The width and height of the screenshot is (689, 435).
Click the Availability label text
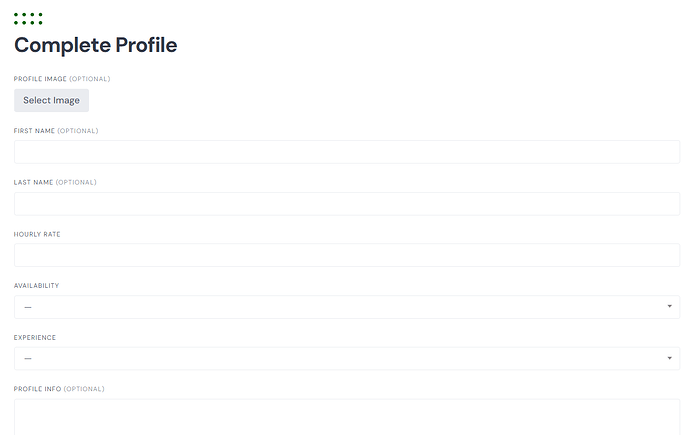click(x=36, y=286)
